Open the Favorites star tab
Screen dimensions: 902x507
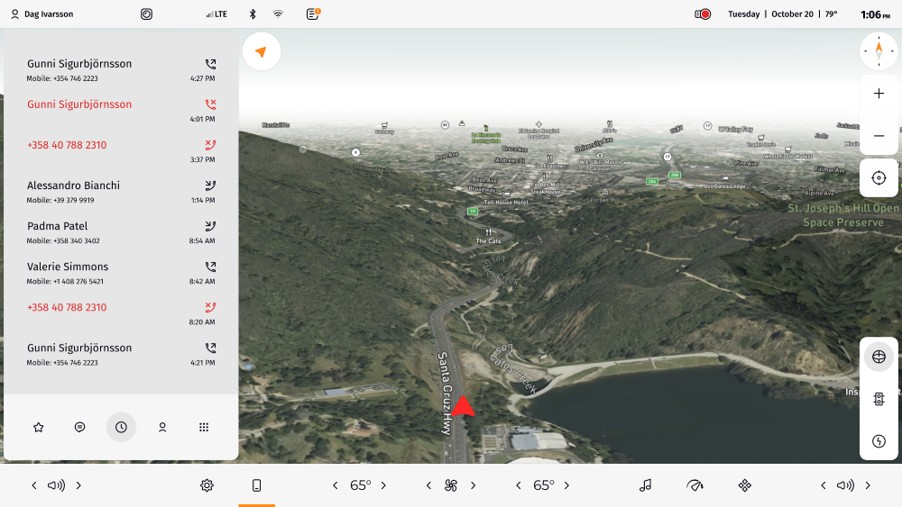[39, 427]
